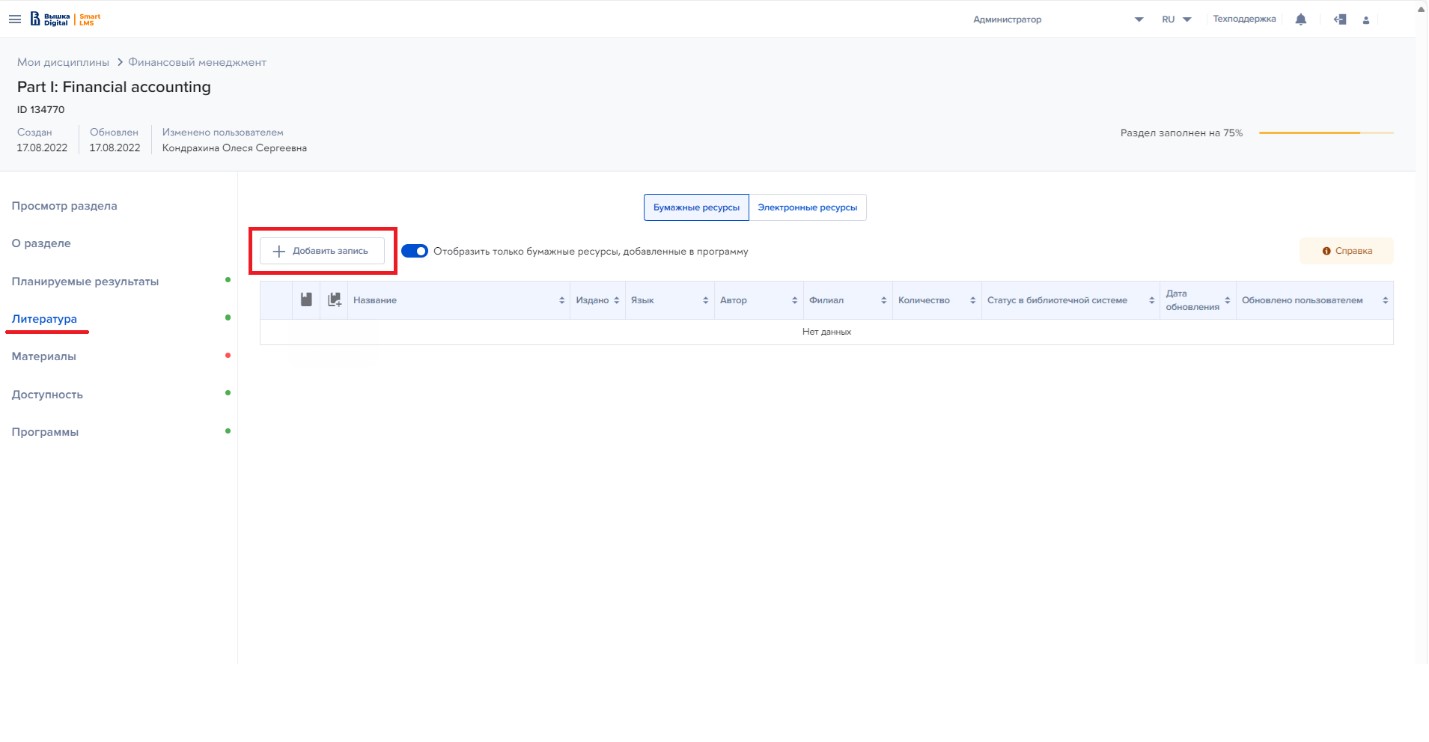
Task: Expand the Администратор role dropdown
Action: (x=1139, y=20)
